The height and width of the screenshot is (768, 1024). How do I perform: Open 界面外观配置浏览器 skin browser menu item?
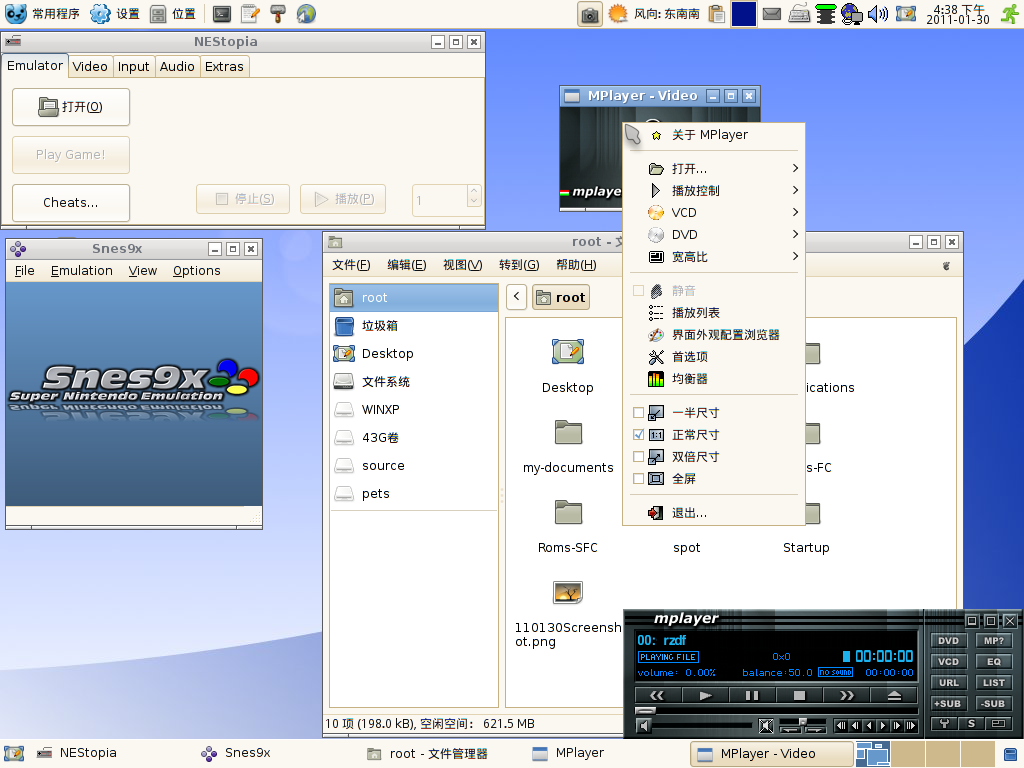tap(714, 335)
